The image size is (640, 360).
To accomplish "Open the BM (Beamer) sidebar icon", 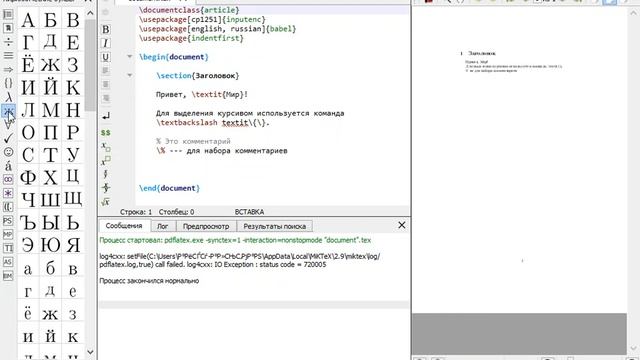I will point(8,276).
